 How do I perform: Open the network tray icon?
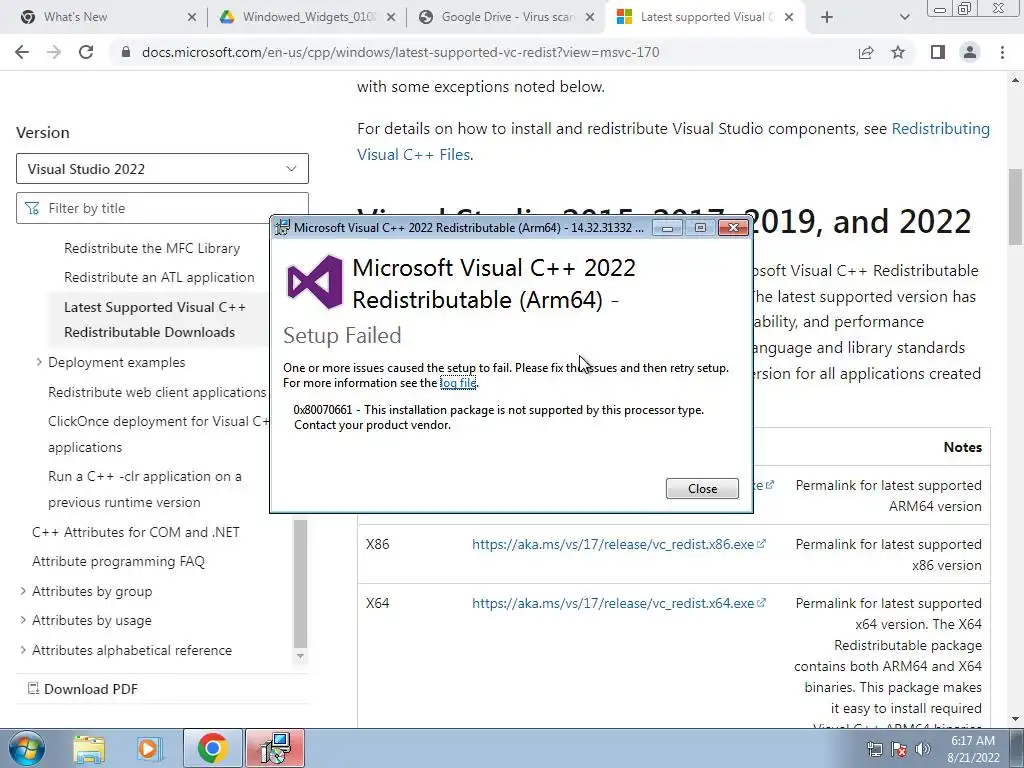(874, 750)
